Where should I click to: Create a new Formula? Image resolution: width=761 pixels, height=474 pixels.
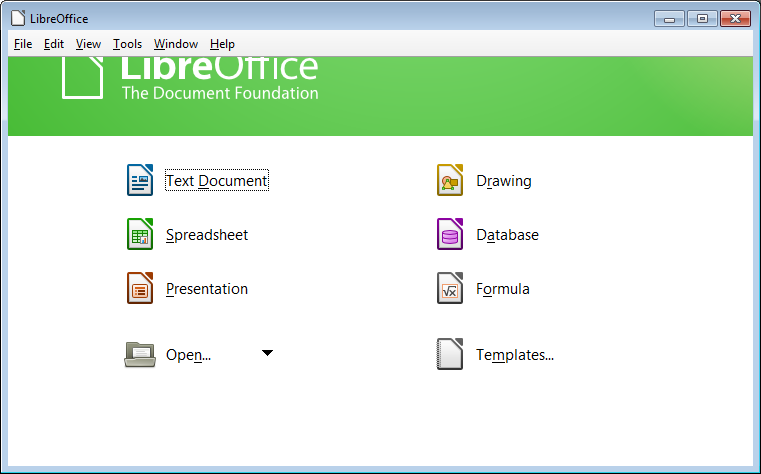coord(502,289)
